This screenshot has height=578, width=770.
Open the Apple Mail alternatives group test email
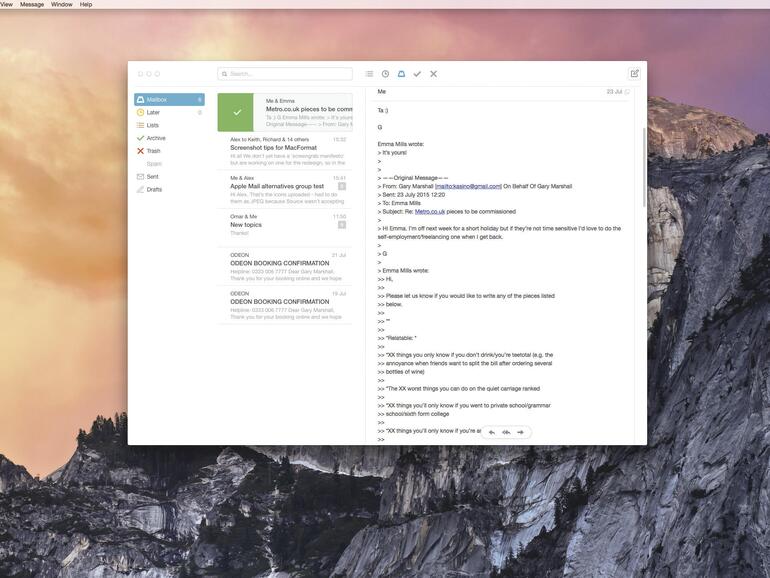click(x=285, y=190)
